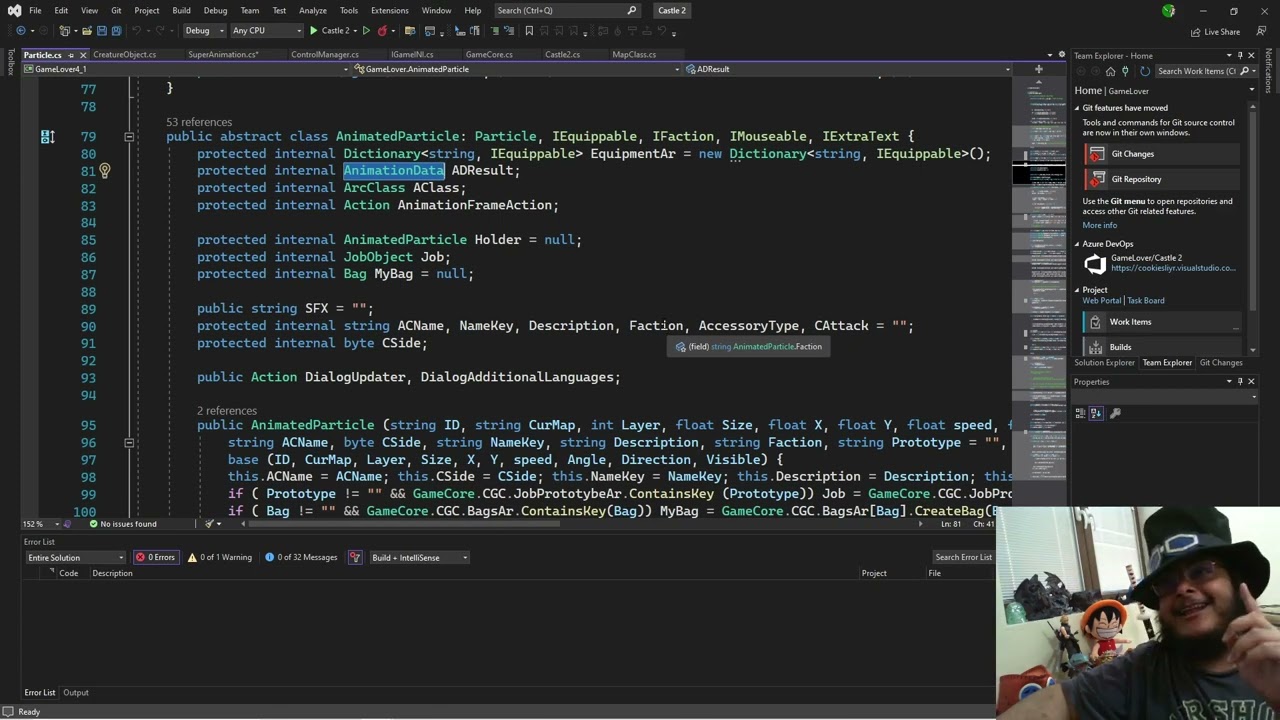
Task: Switch to the Output tab
Action: coord(76,693)
